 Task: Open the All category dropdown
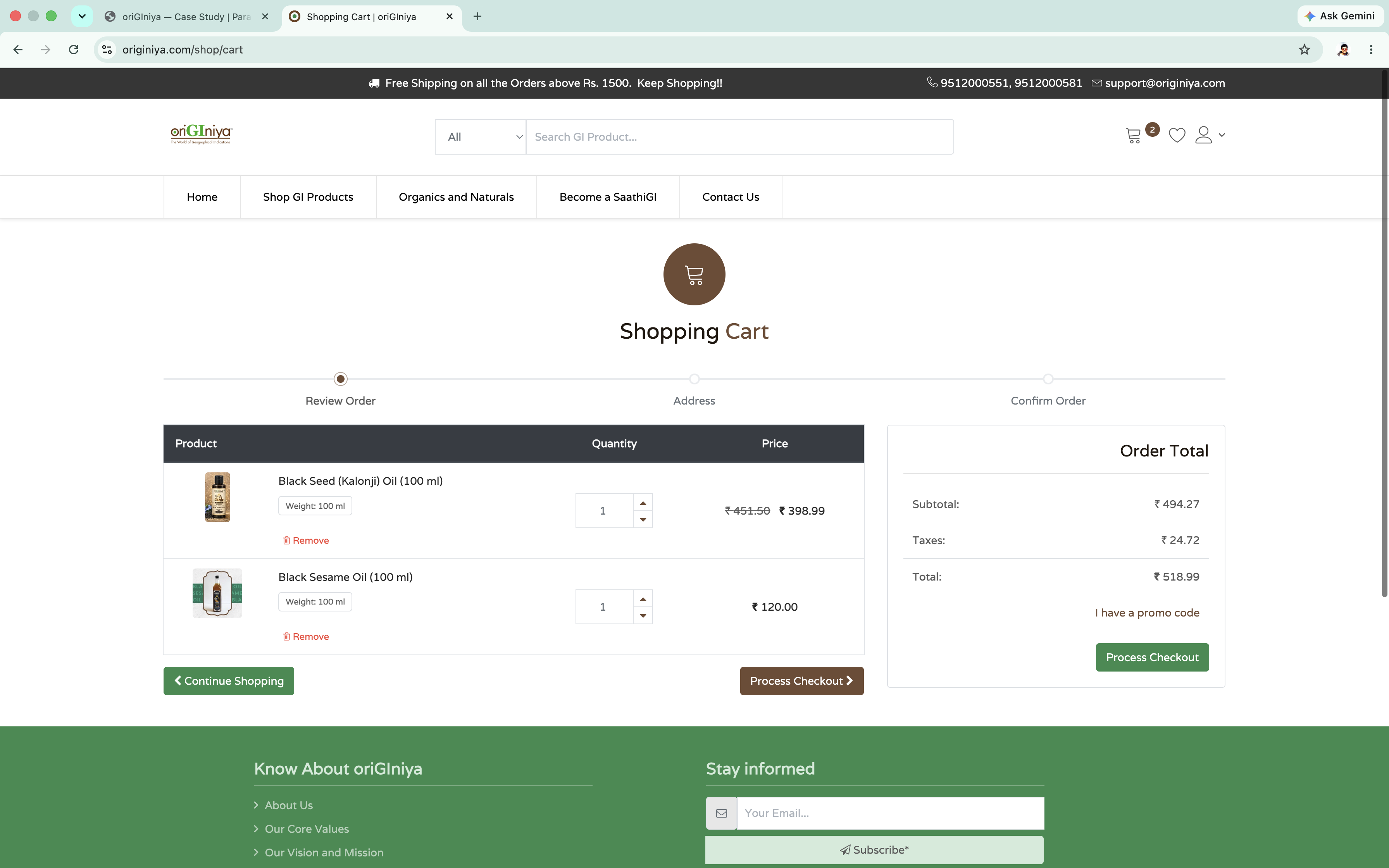pos(481,137)
